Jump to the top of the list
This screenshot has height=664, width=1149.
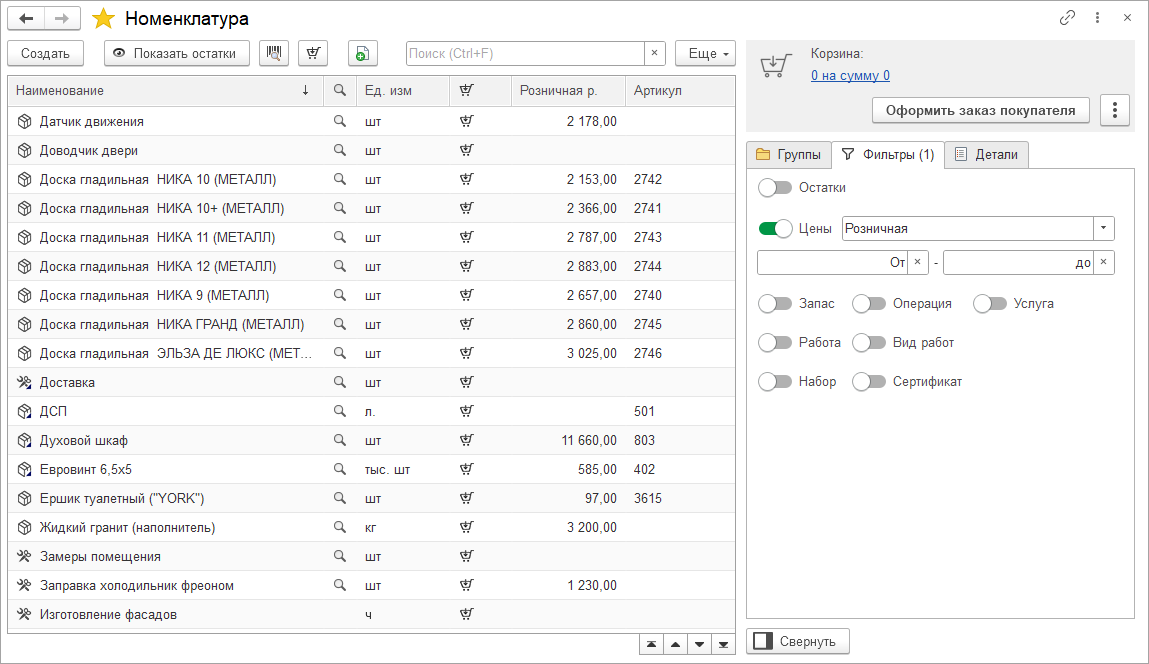(x=651, y=644)
